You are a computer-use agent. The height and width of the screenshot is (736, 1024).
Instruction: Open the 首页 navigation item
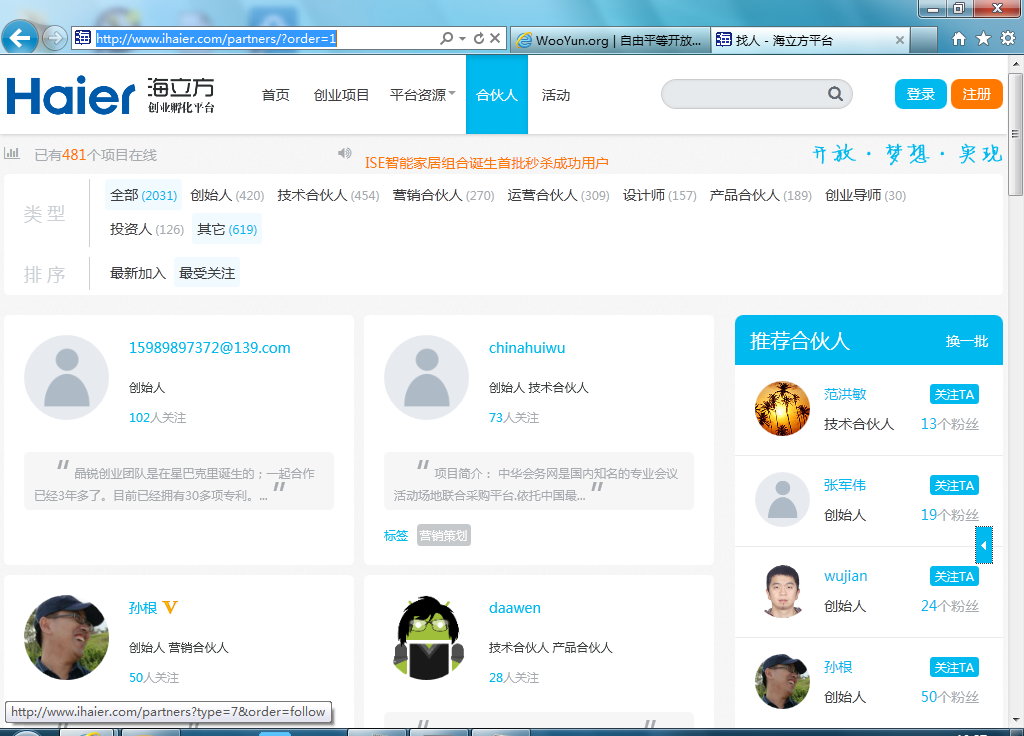(276, 95)
